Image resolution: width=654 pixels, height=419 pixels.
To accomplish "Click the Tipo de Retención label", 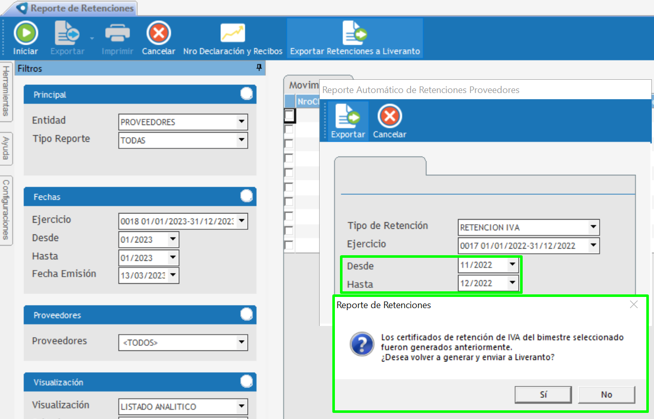I will 388,226.
